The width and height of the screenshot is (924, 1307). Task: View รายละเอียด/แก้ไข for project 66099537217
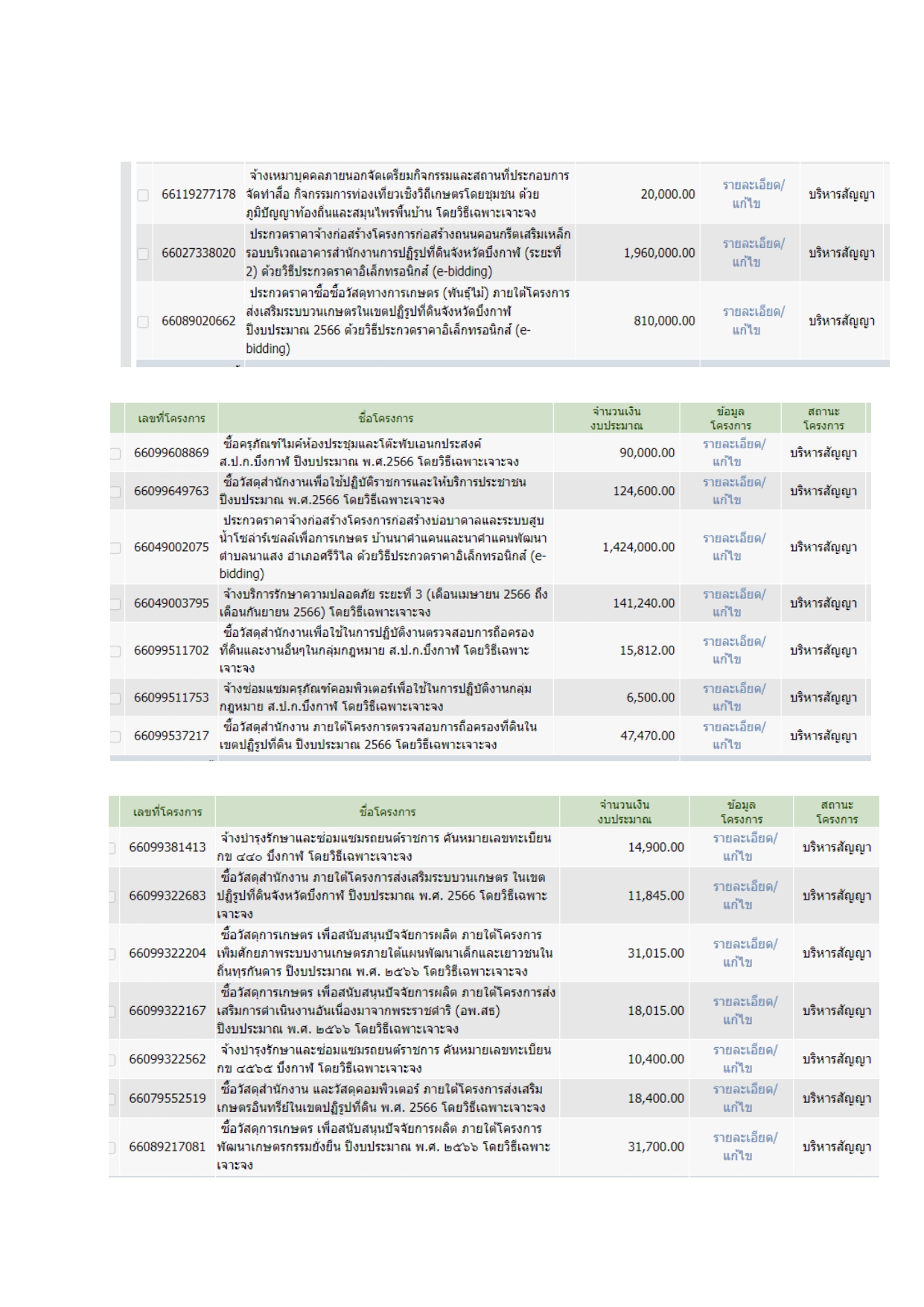click(x=733, y=736)
